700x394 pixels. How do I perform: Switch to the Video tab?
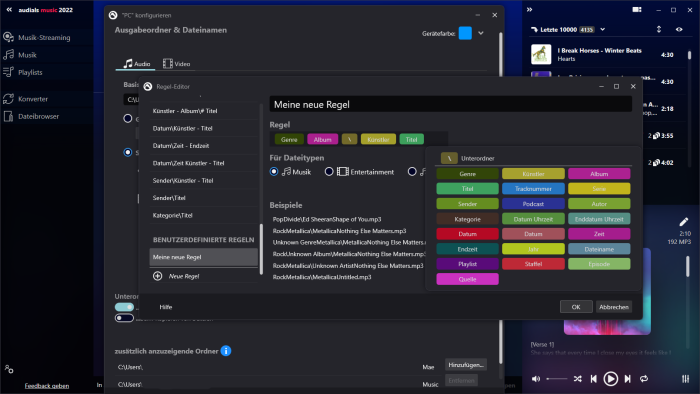[177, 64]
